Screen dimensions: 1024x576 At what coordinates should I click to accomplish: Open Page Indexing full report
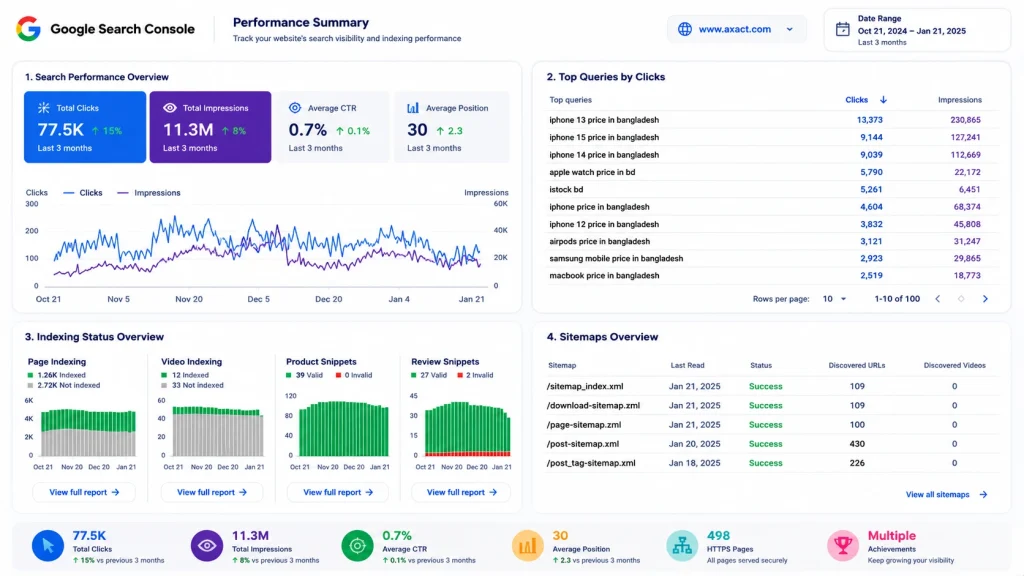coord(84,492)
